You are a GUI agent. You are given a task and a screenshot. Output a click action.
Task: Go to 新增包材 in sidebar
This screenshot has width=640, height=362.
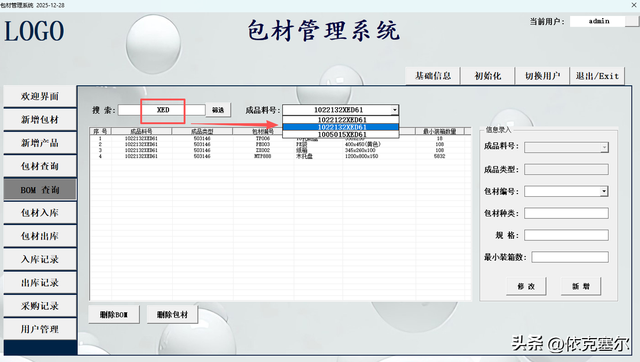pyautogui.click(x=40, y=120)
